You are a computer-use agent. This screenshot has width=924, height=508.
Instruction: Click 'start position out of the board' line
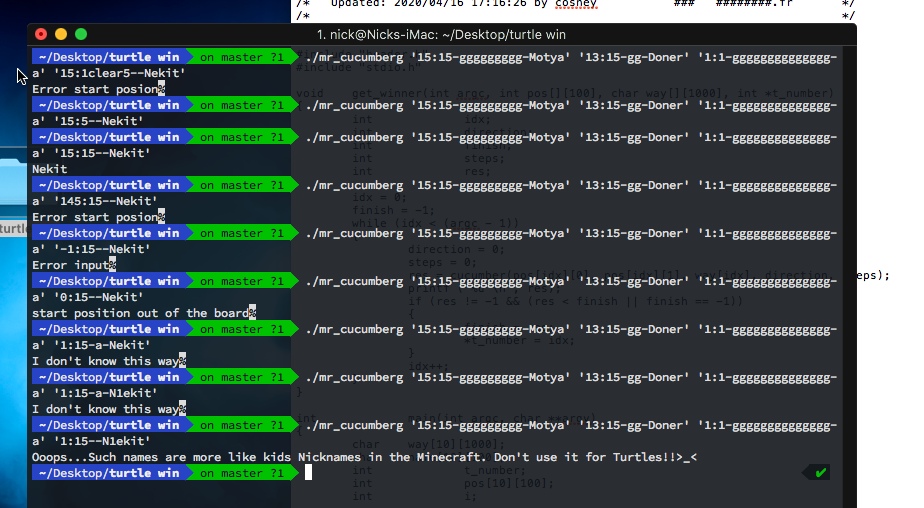140,313
